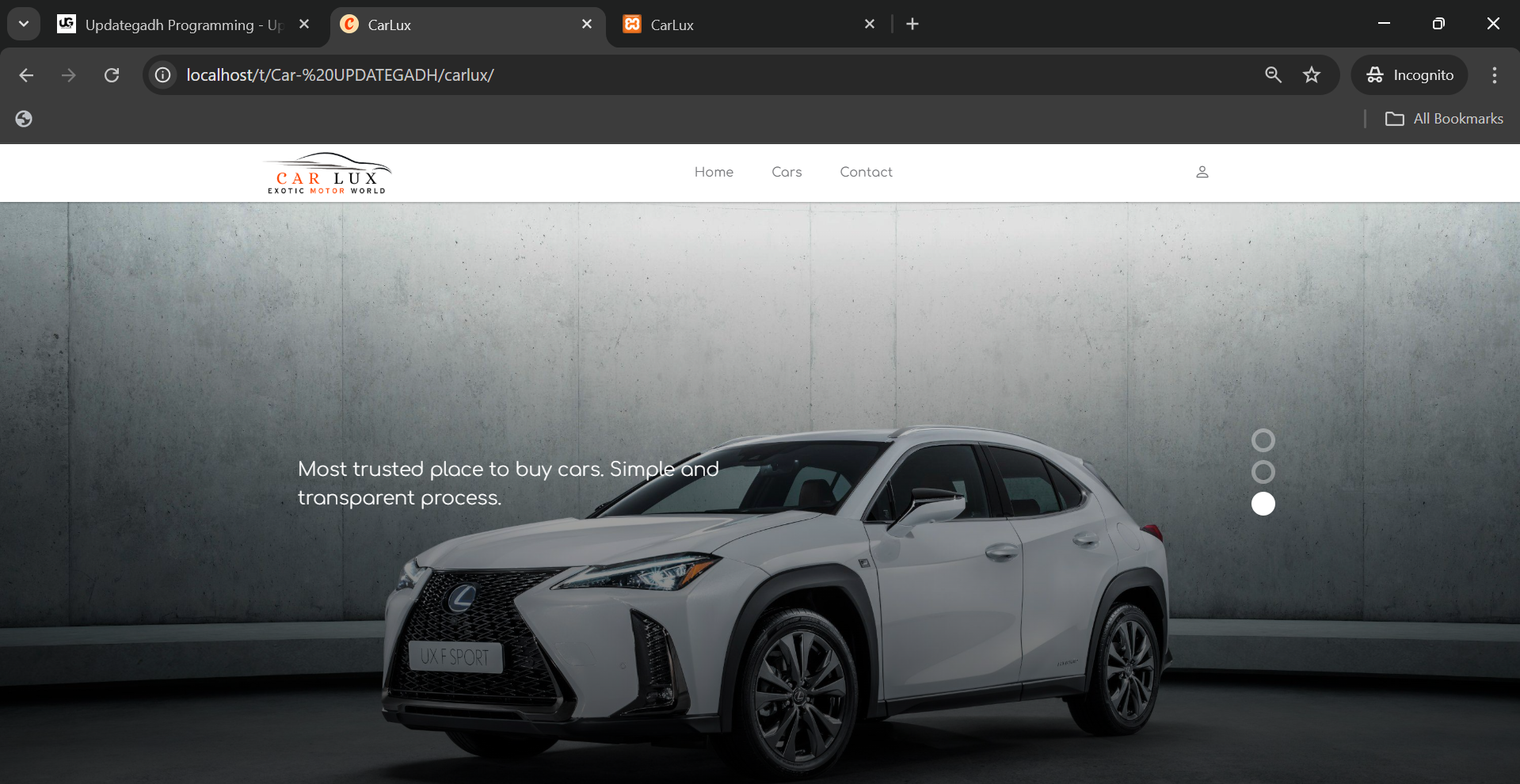The width and height of the screenshot is (1520, 784).
Task: Close the Updategadh Programming tab
Action: (304, 25)
